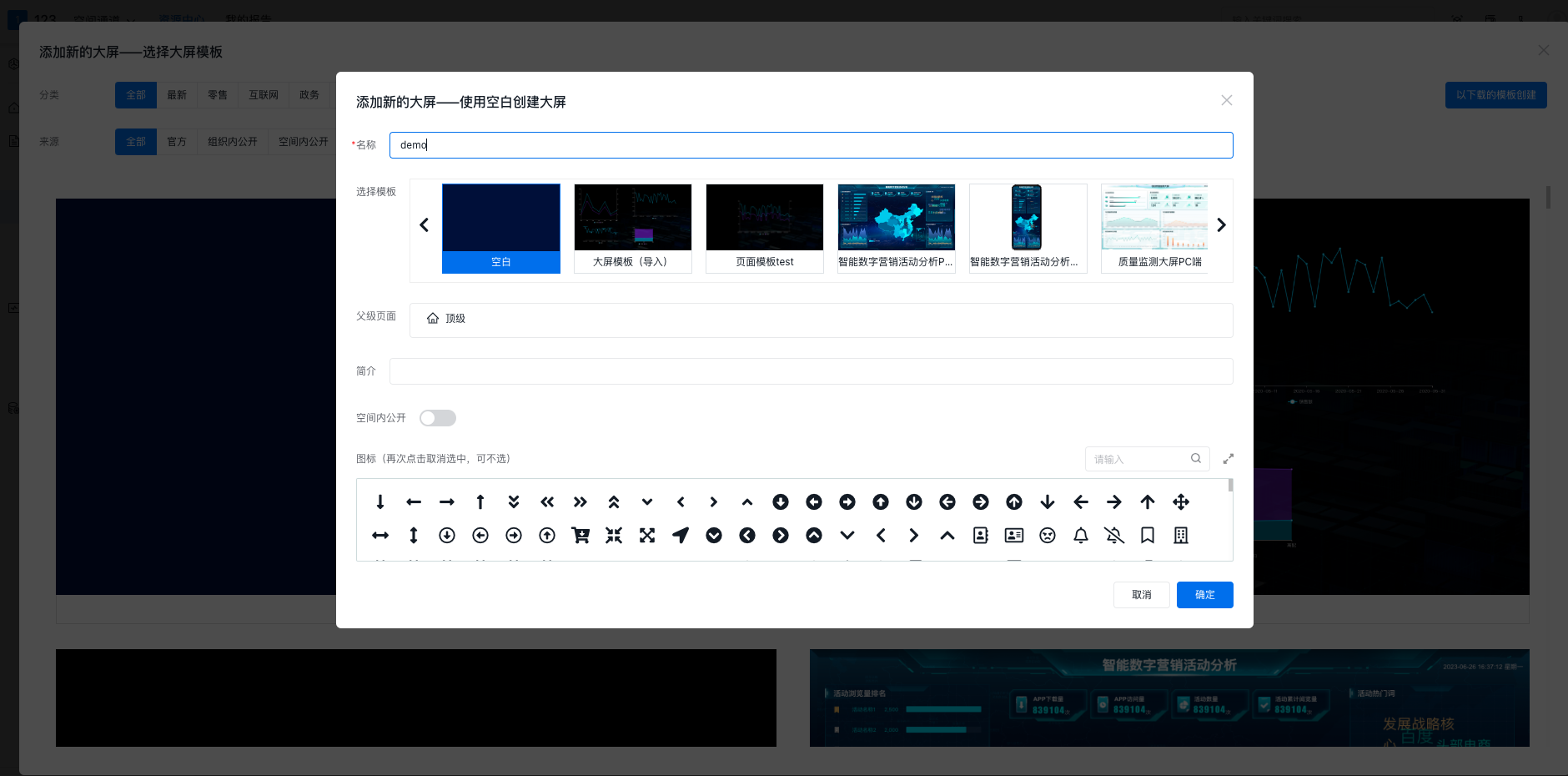
Task: Pick the location arrow icon
Action: click(681, 535)
